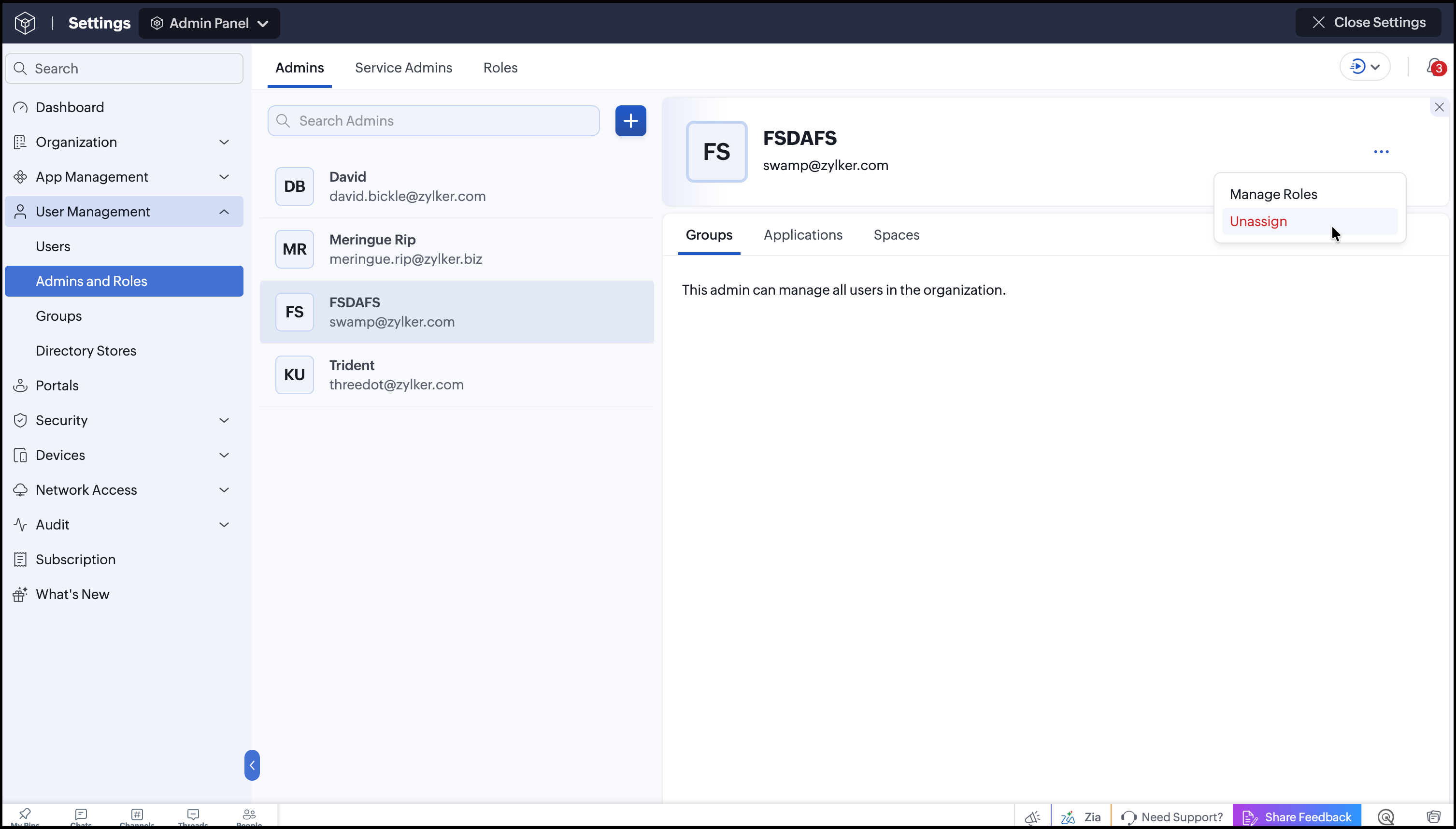Select admin Trident in the list

tap(457, 375)
